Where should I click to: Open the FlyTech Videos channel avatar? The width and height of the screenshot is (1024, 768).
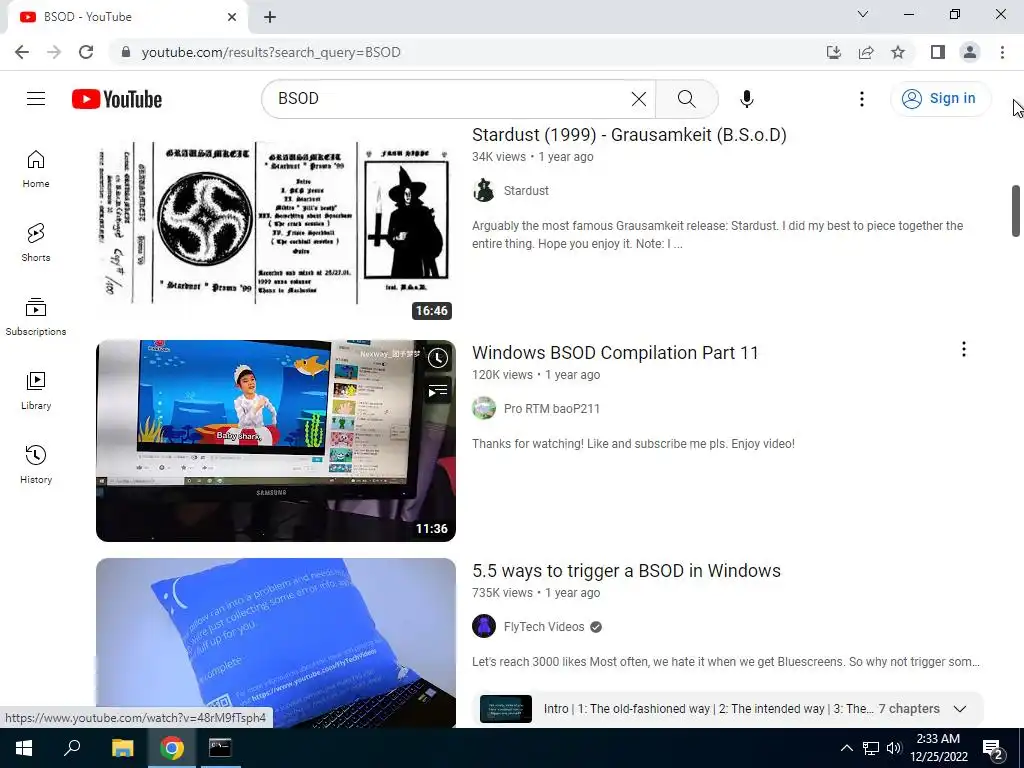[x=484, y=626]
